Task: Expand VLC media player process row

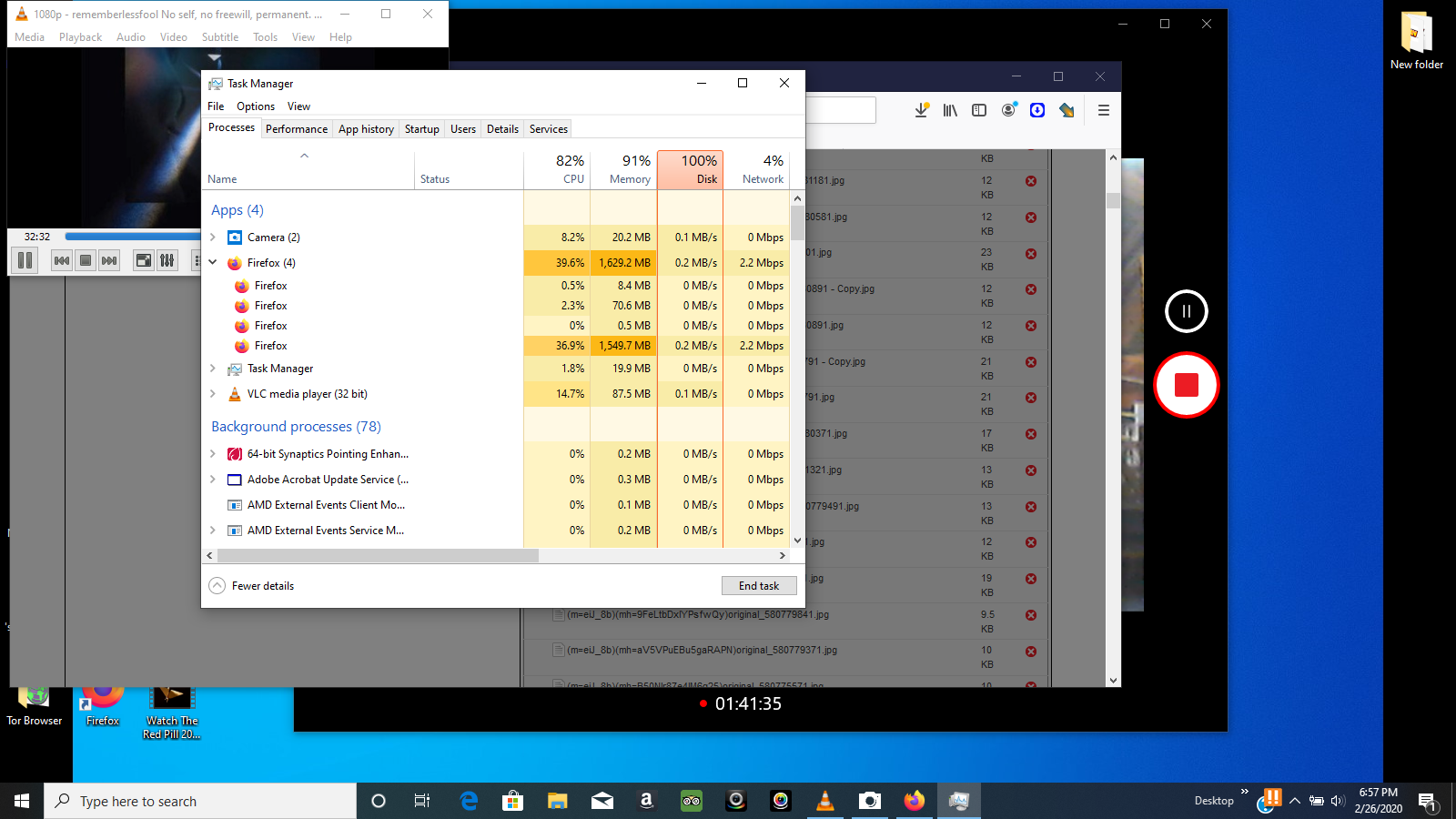Action: 213,394
